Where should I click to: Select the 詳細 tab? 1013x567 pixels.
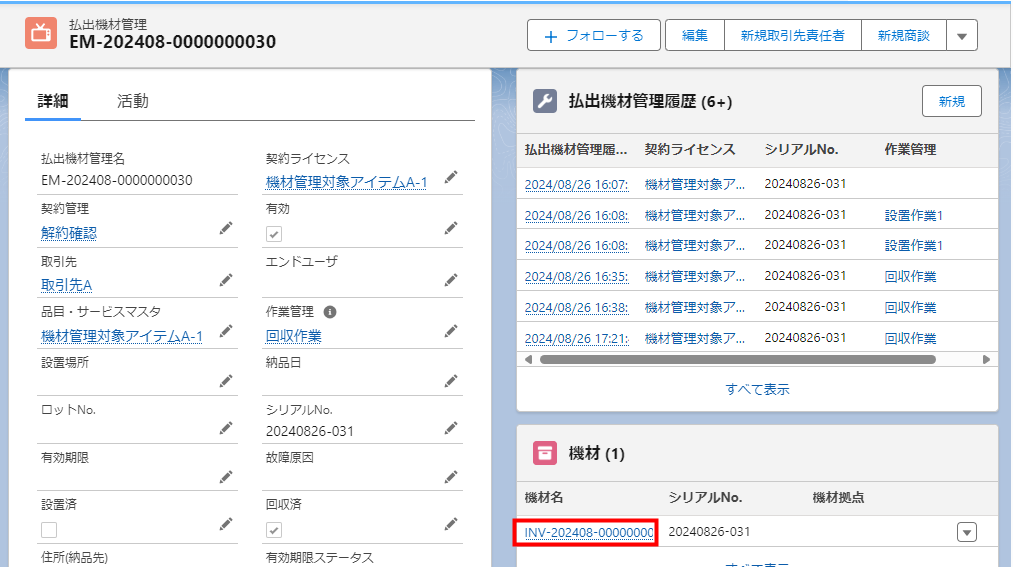point(53,100)
